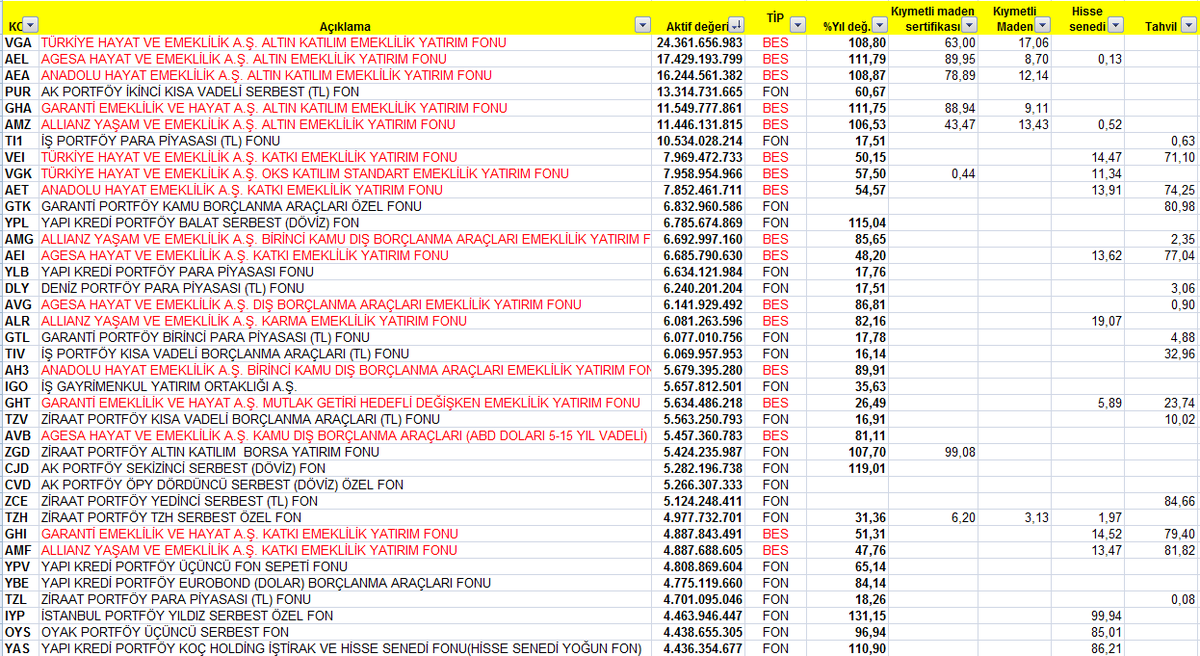The height and width of the screenshot is (656, 1200).
Task: Select the yearly change value 26,49
Action: (x=870, y=403)
